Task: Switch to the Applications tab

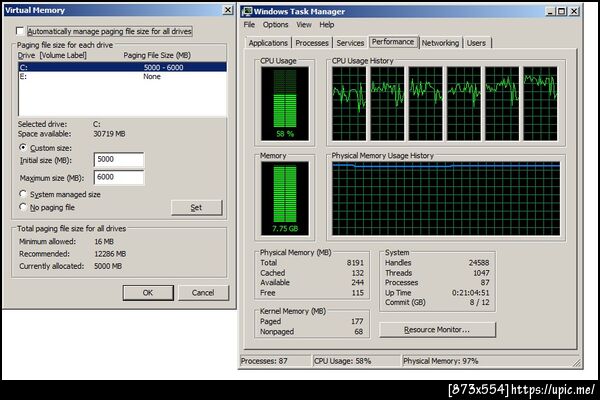Action: click(268, 43)
